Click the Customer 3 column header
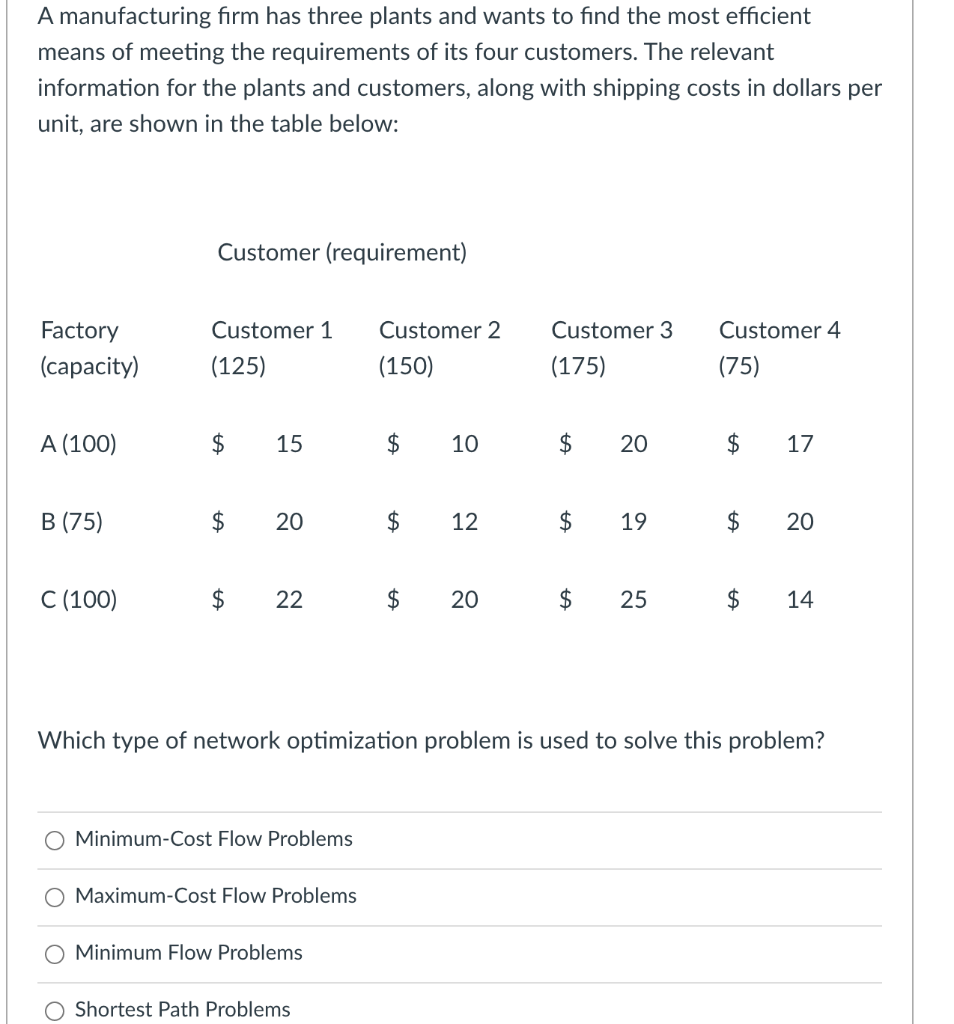This screenshot has width=954, height=1024. 611,330
